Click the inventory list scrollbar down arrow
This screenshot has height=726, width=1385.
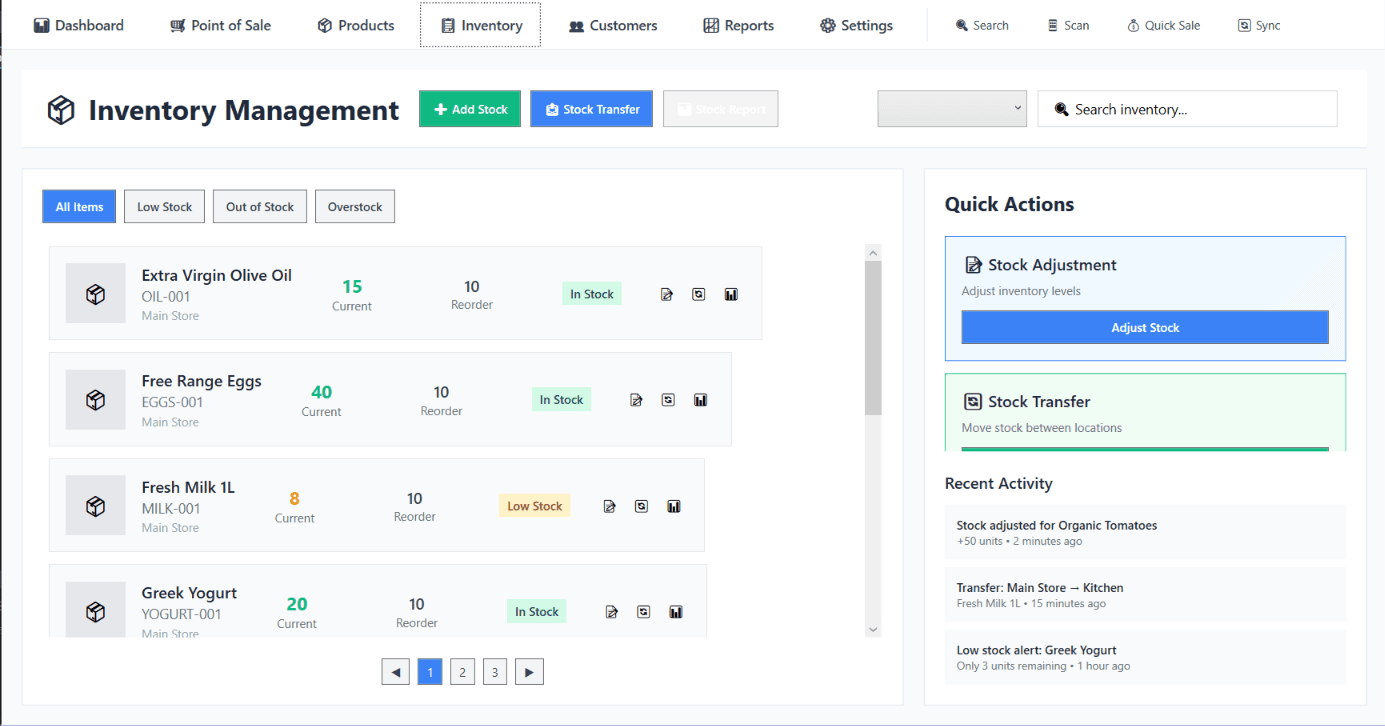(x=873, y=629)
